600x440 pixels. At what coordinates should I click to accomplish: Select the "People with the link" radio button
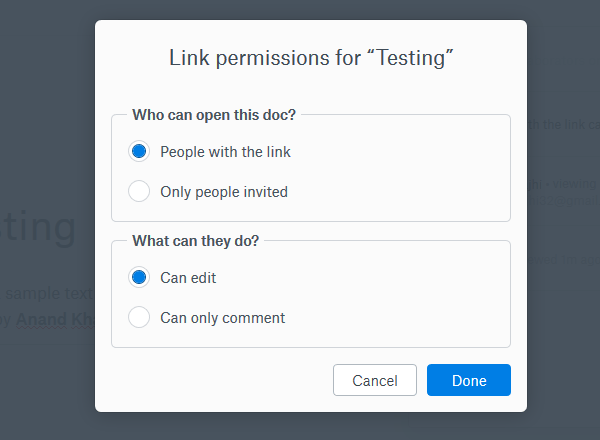[x=140, y=152]
